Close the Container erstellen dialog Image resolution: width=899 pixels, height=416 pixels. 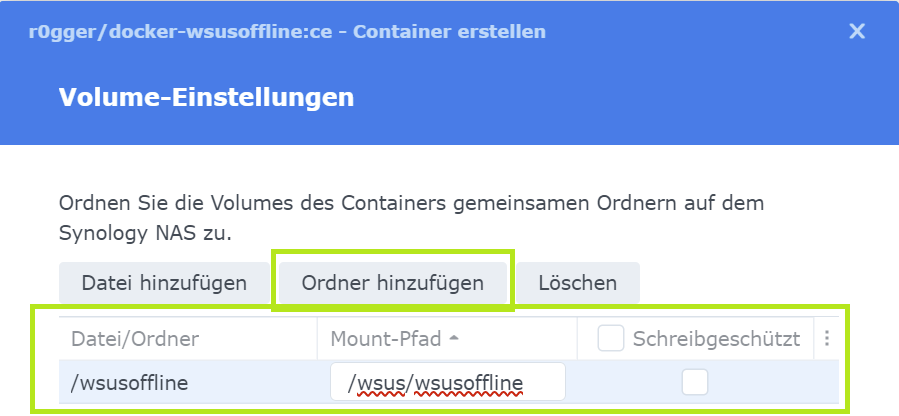coord(857,31)
